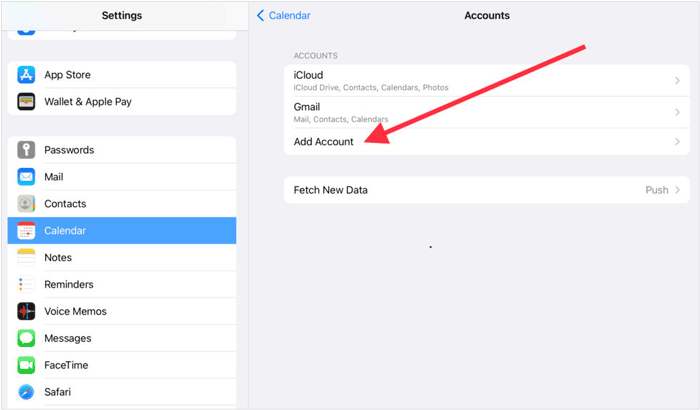Image resolution: width=700 pixels, height=410 pixels.
Task: Tap the Wallet & Apple Pay icon
Action: tap(26, 101)
